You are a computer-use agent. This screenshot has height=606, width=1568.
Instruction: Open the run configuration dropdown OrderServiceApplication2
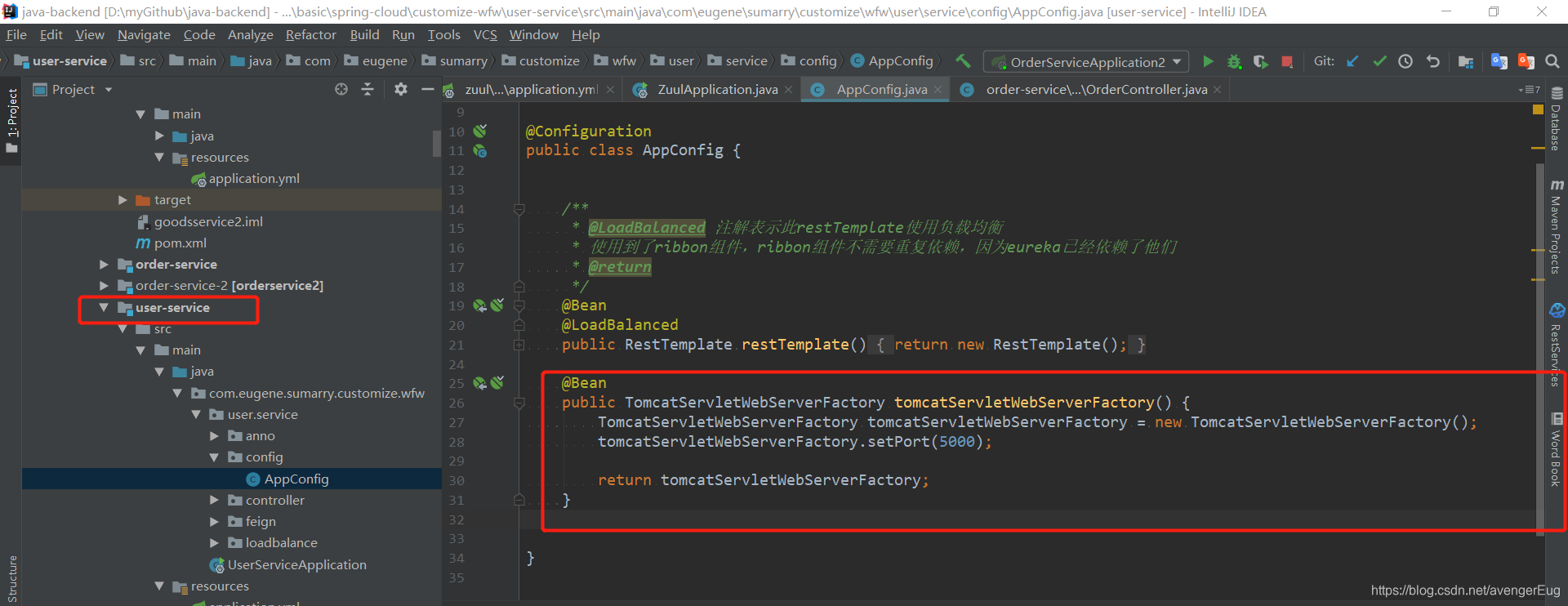click(1088, 62)
